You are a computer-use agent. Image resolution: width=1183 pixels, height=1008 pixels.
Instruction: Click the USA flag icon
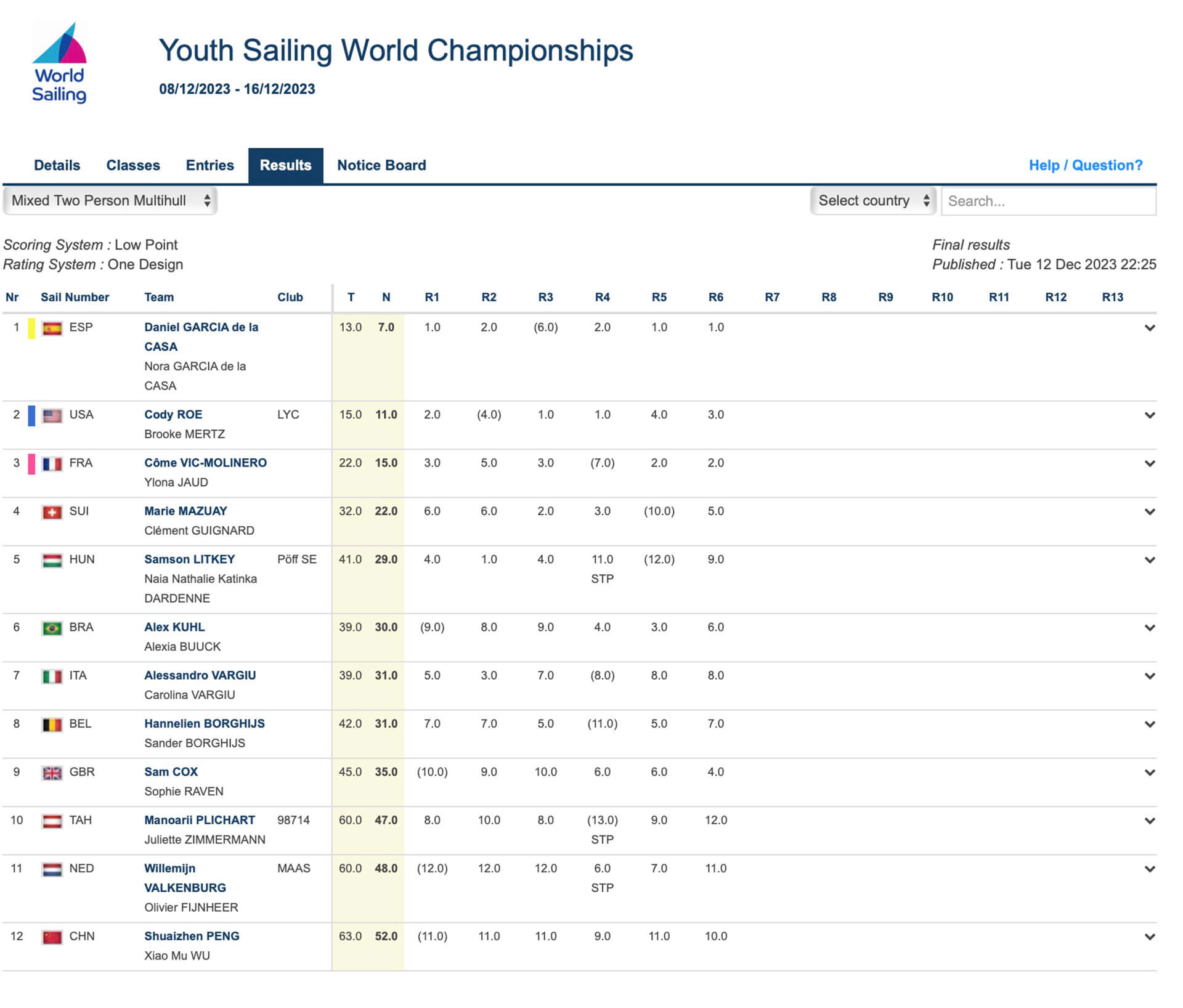click(x=52, y=416)
